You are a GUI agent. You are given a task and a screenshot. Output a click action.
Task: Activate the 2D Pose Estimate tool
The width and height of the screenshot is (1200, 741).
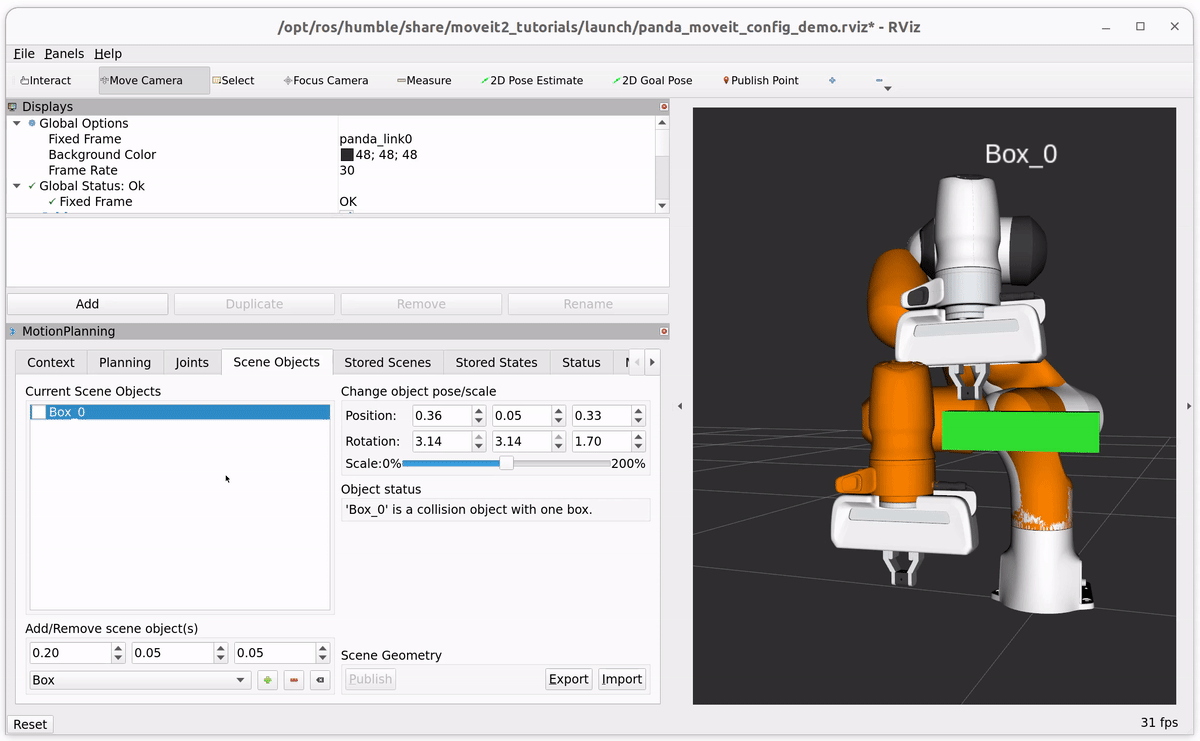[531, 80]
